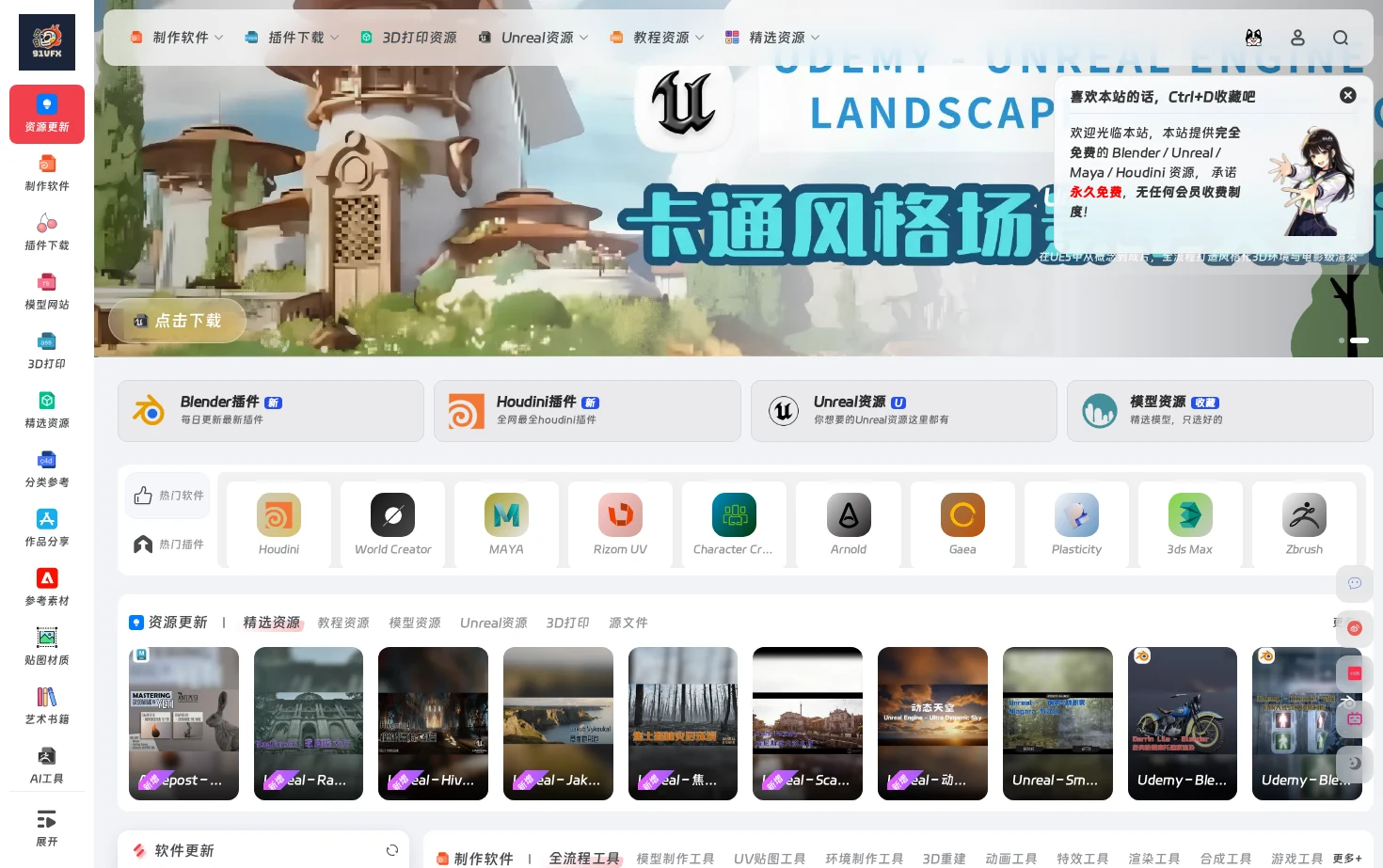Open the 模型资源 card
This screenshot has height=868, width=1383.
1220,411
